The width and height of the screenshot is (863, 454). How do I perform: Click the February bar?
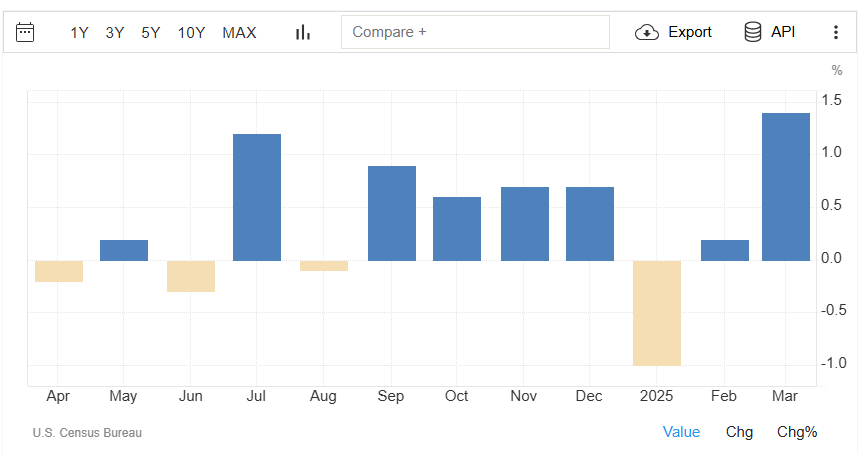click(725, 250)
